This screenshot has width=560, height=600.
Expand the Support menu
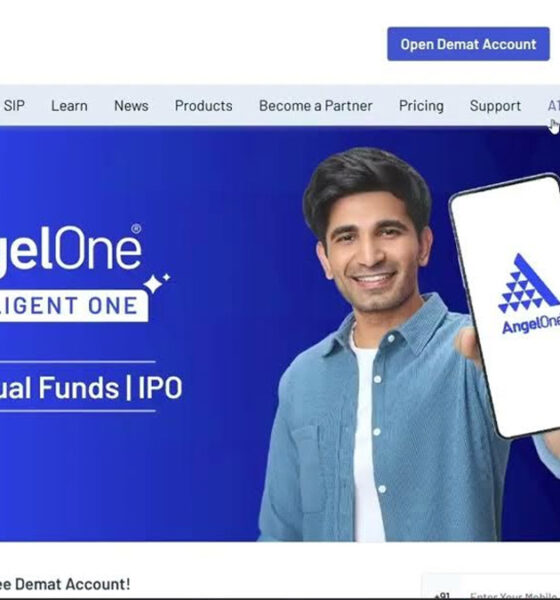(x=495, y=106)
